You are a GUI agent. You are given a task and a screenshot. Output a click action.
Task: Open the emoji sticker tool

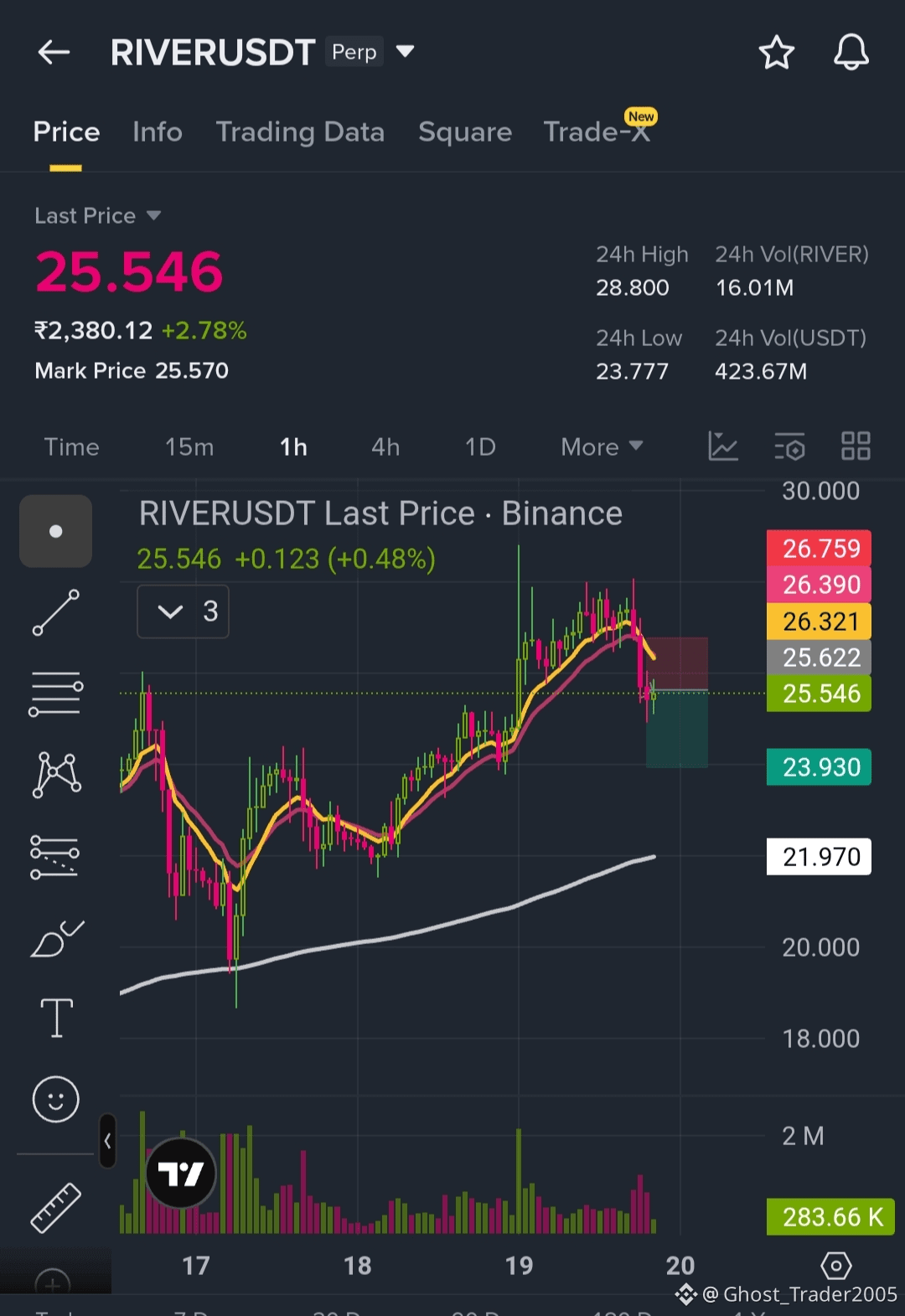click(56, 1099)
